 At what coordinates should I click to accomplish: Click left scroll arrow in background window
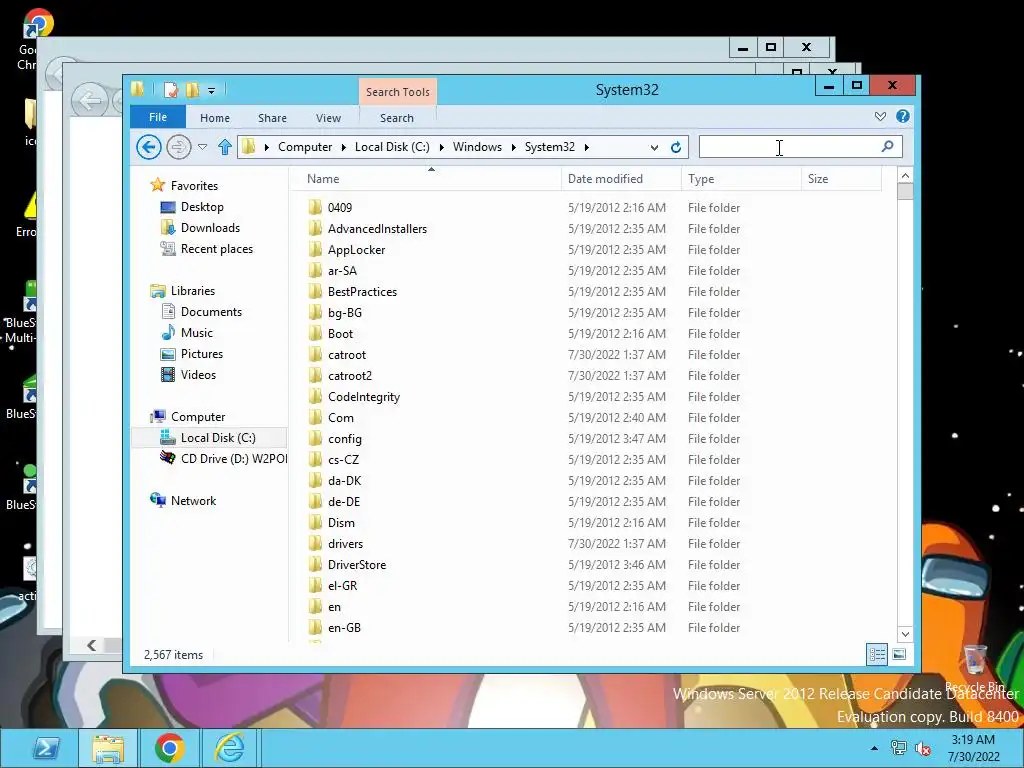[91, 645]
